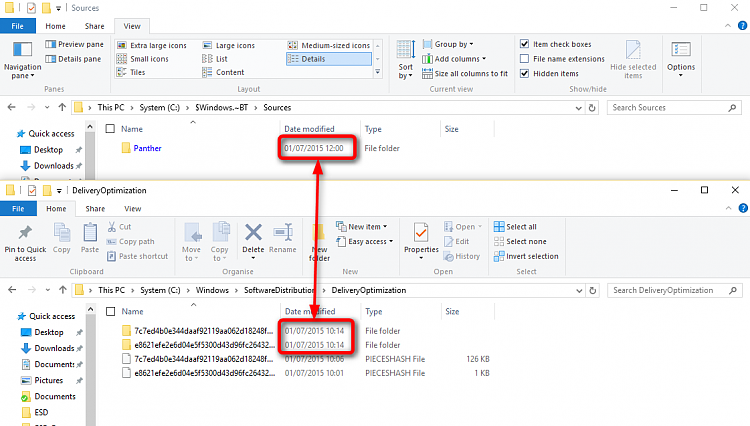
Task: Open Copy to dropdown
Action: (x=220, y=242)
